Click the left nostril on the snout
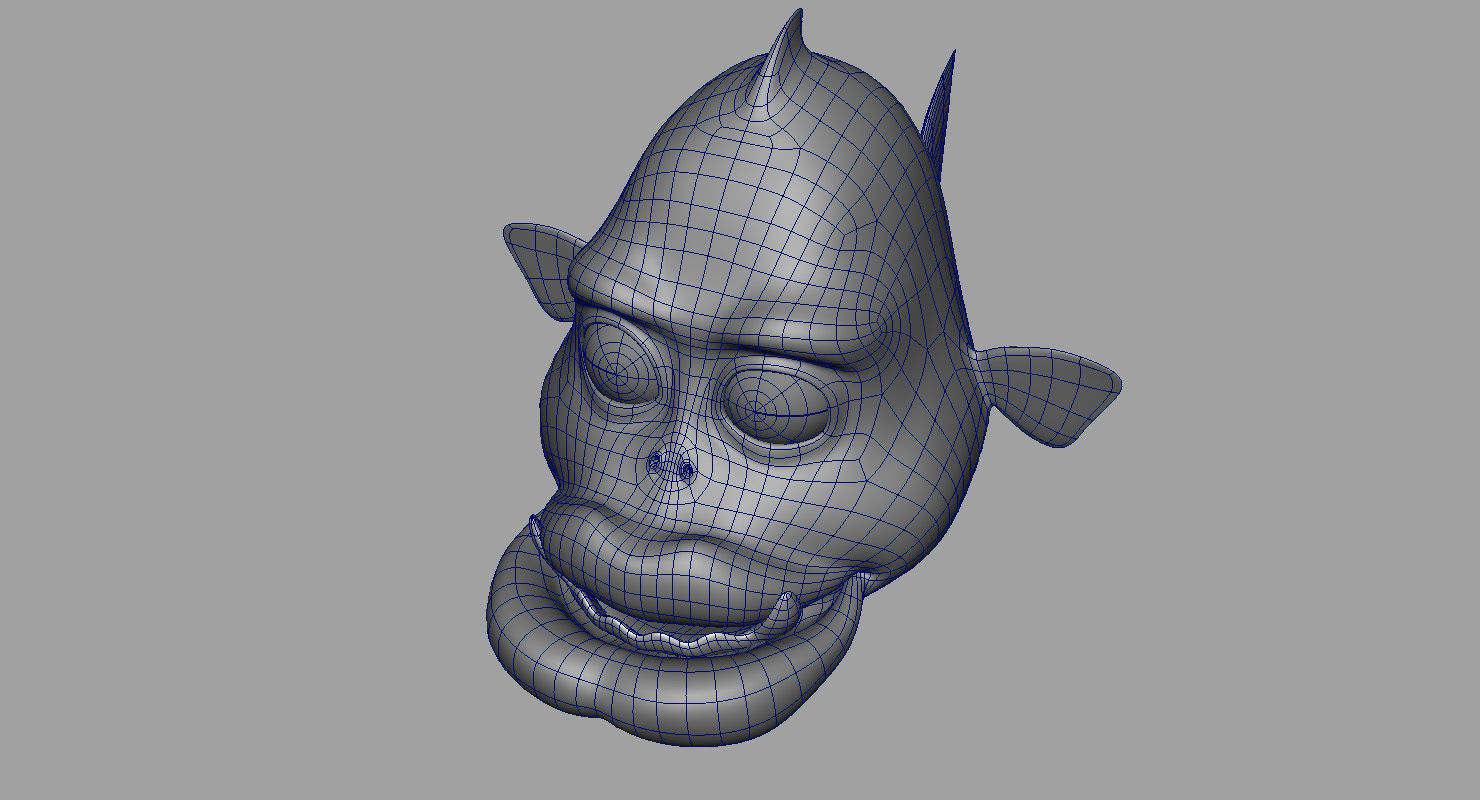The width and height of the screenshot is (1480, 800). [657, 462]
